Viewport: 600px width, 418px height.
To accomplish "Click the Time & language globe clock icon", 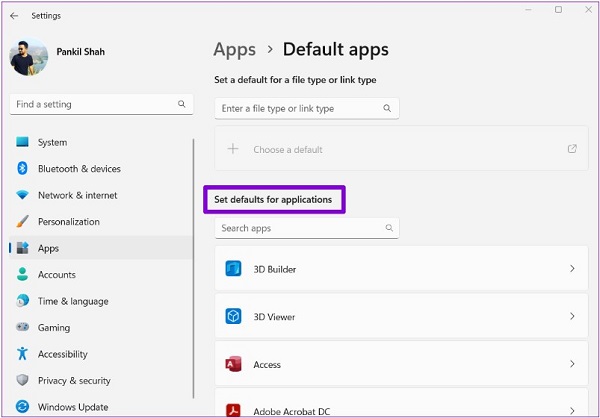I will point(22,301).
